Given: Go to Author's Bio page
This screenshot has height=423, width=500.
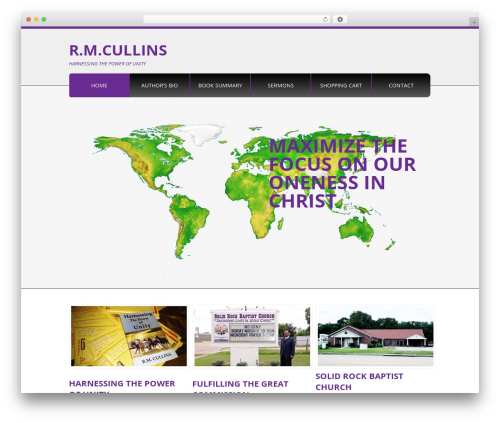Looking at the screenshot, I should click(x=159, y=85).
